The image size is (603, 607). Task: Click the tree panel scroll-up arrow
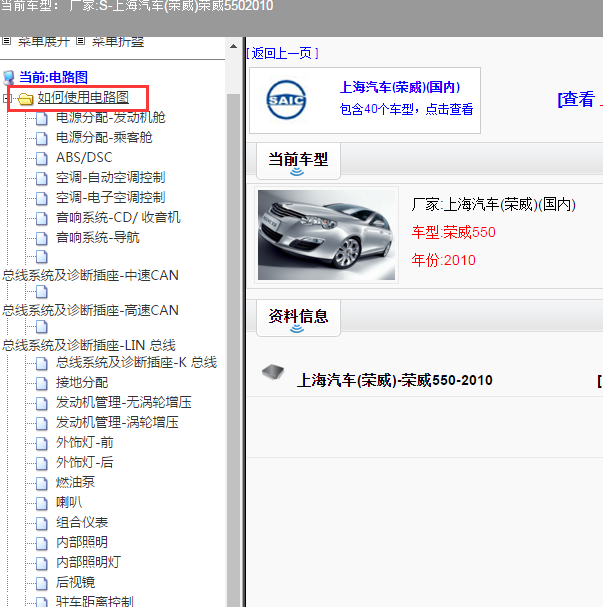pos(233,46)
